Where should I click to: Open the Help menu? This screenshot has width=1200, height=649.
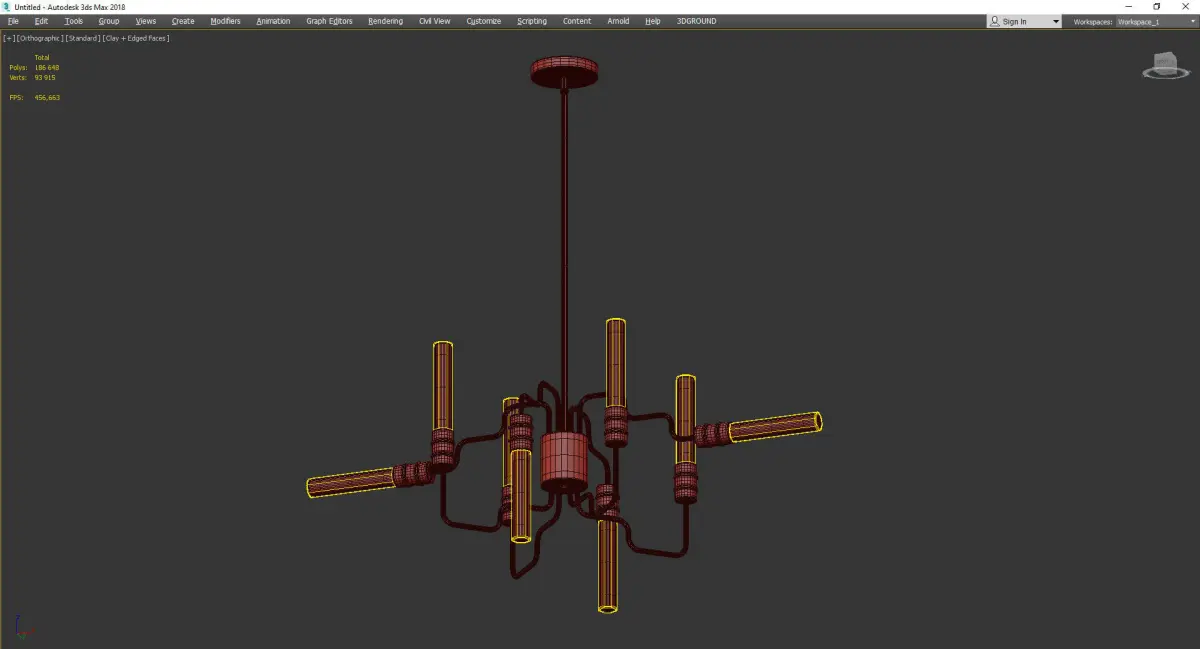coord(653,21)
